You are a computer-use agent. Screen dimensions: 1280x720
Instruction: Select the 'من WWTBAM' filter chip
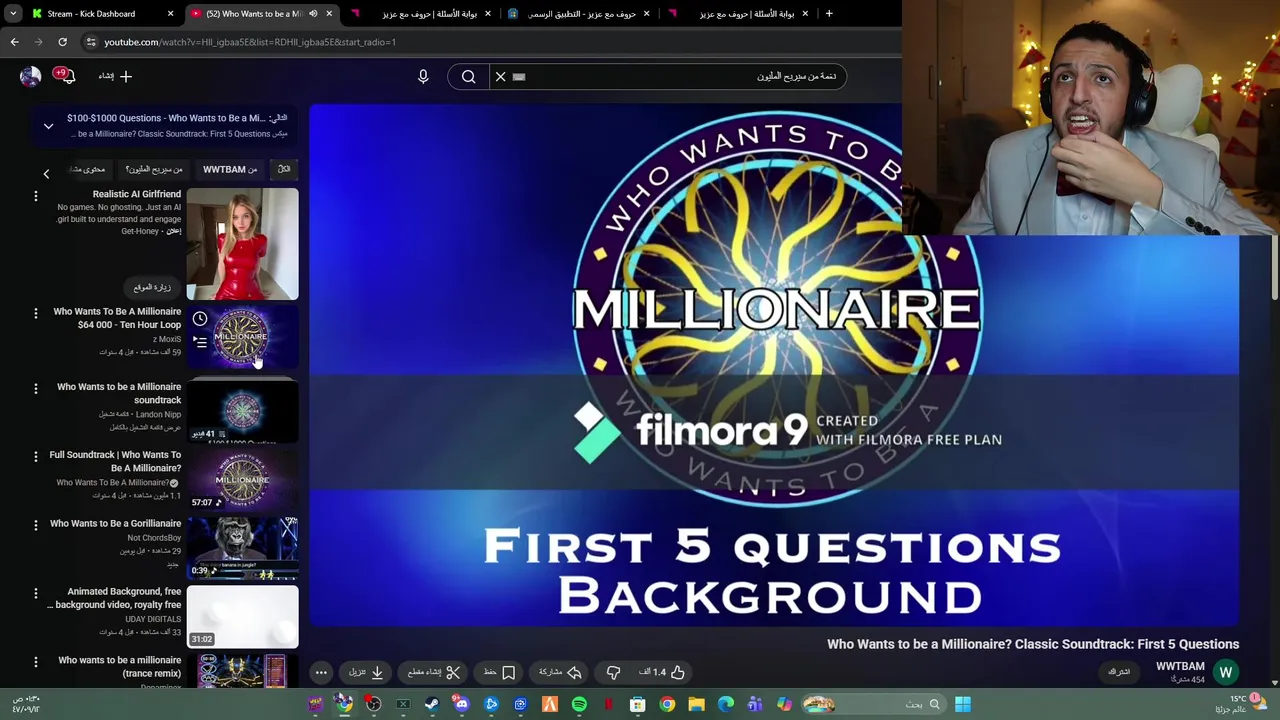(x=230, y=169)
